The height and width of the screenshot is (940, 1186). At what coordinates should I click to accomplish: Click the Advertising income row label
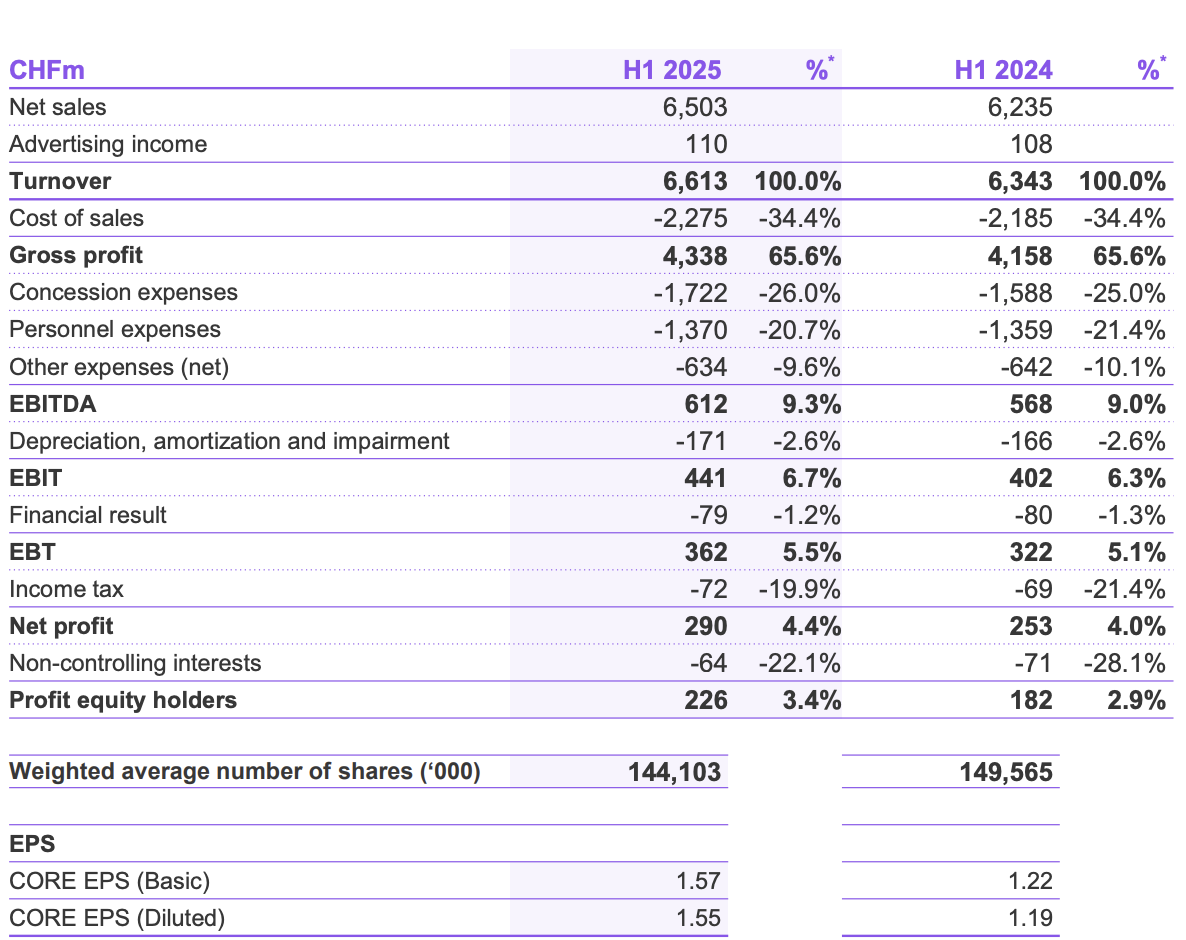click(x=108, y=144)
